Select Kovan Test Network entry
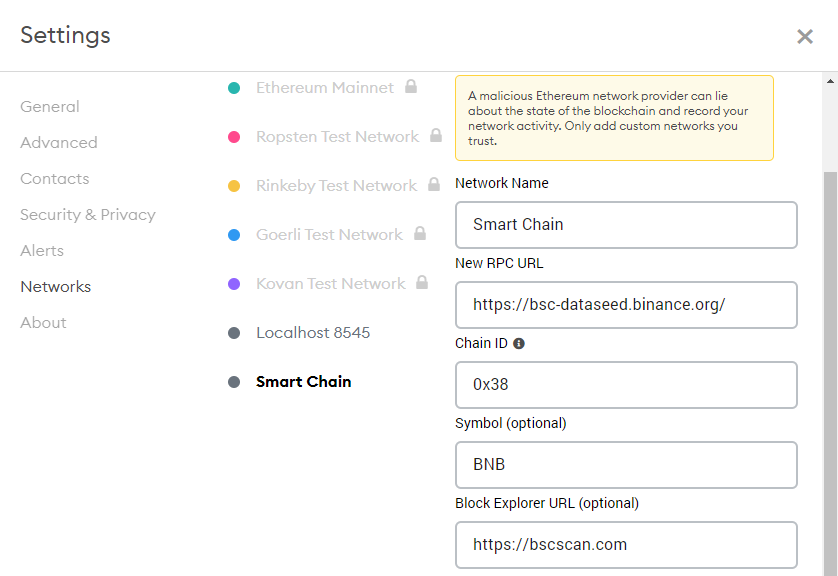 point(331,284)
